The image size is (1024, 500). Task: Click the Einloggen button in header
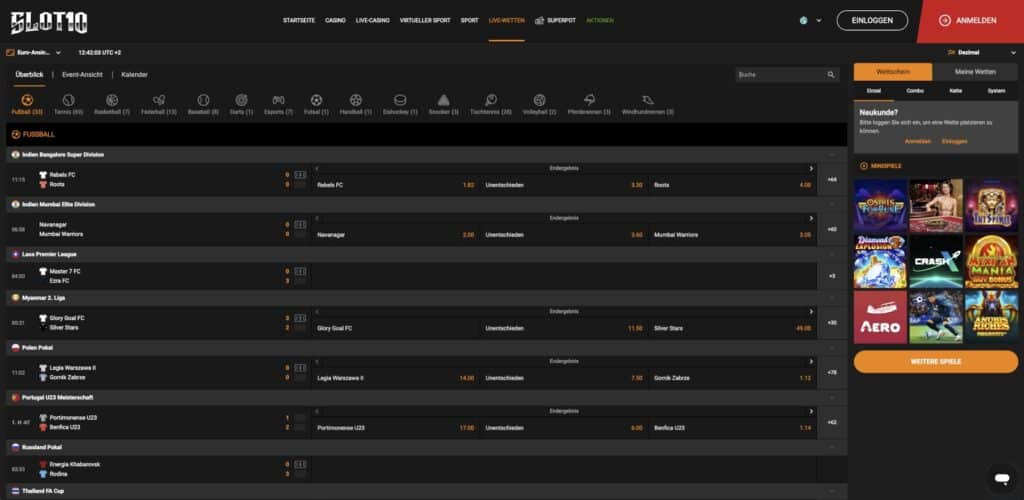point(872,20)
